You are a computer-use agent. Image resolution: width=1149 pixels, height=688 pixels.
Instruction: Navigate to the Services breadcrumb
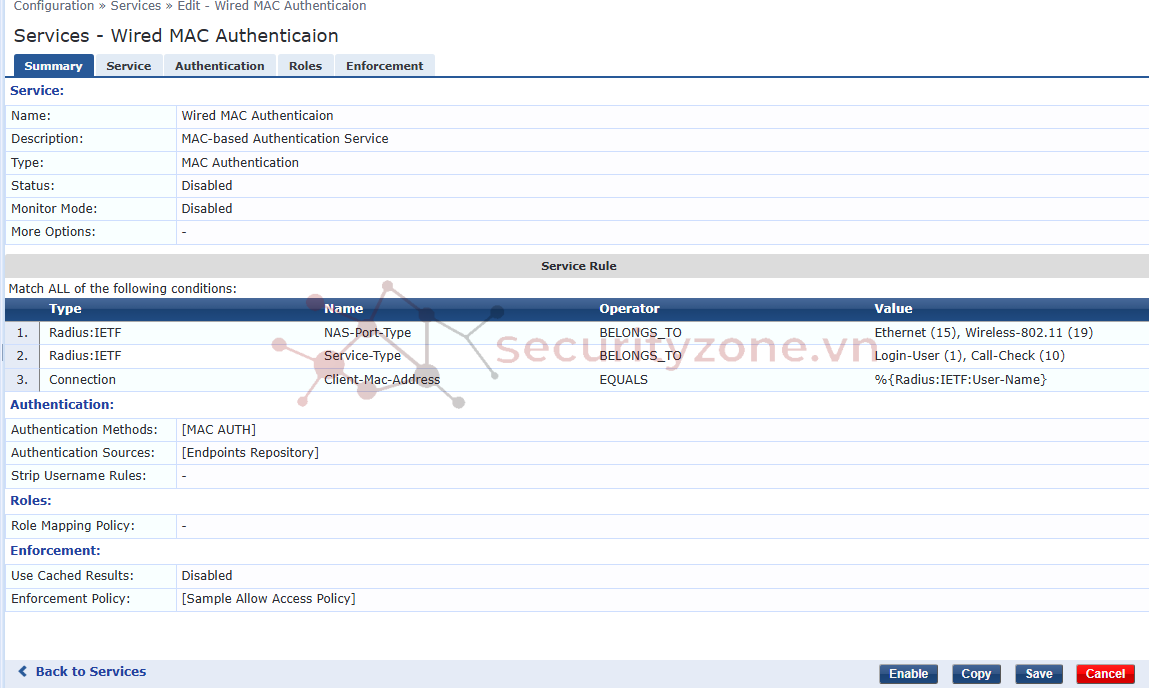pos(136,6)
